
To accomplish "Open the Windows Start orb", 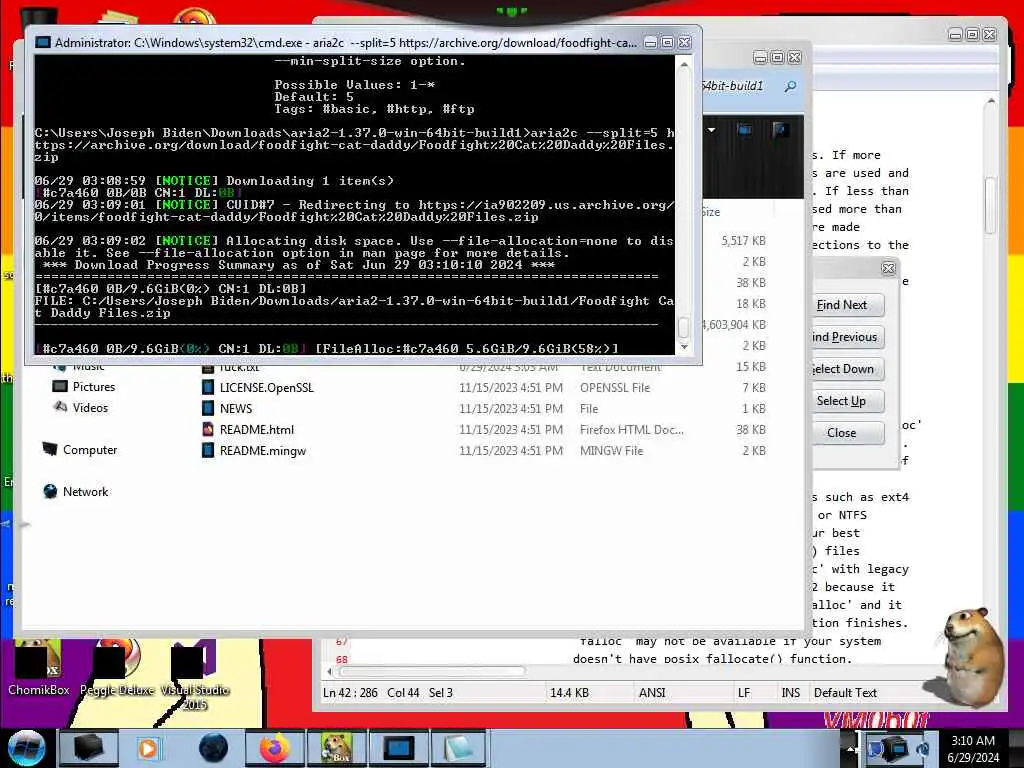I will coord(26,748).
